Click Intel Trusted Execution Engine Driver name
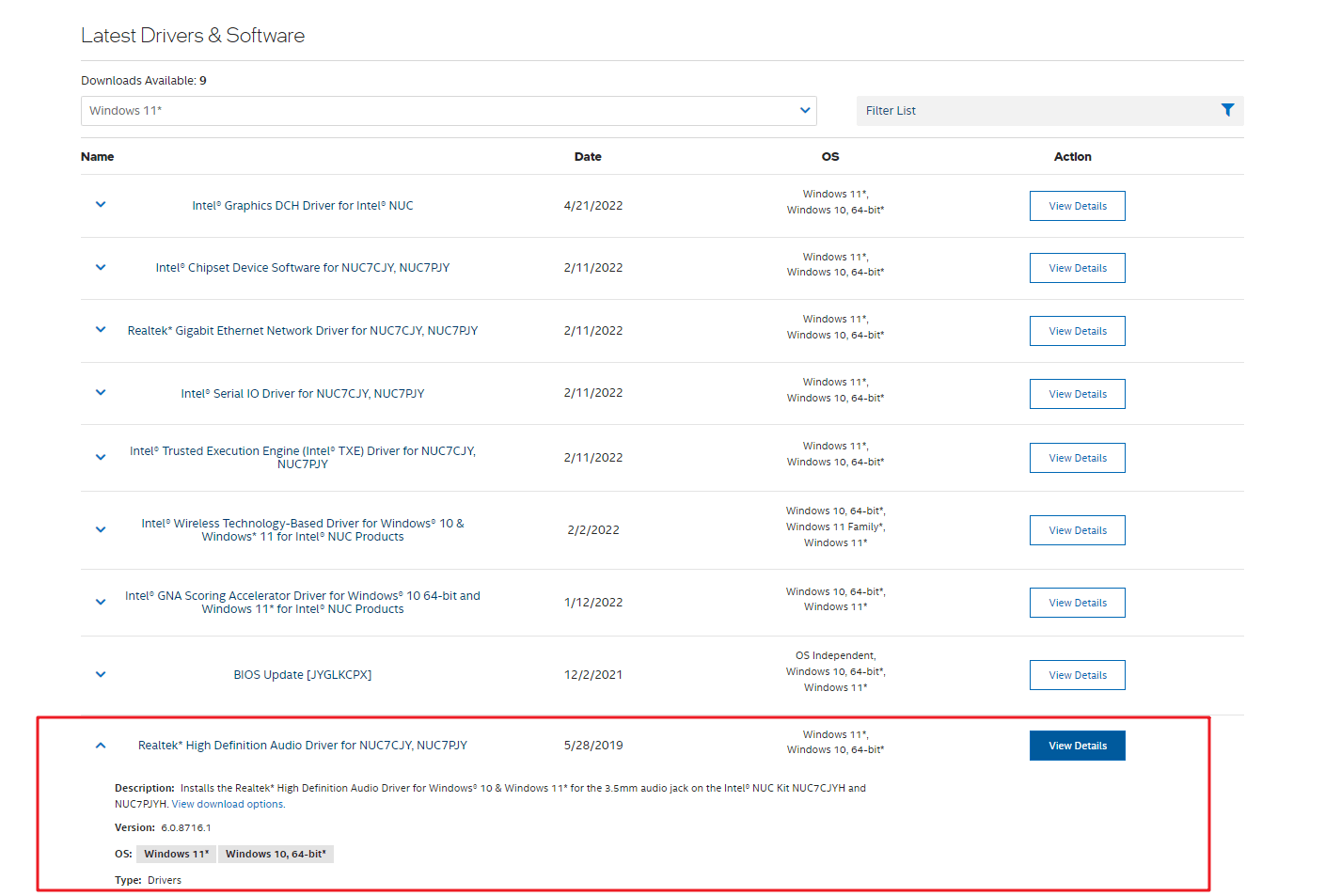This screenshot has height=896, width=1325. tap(303, 458)
